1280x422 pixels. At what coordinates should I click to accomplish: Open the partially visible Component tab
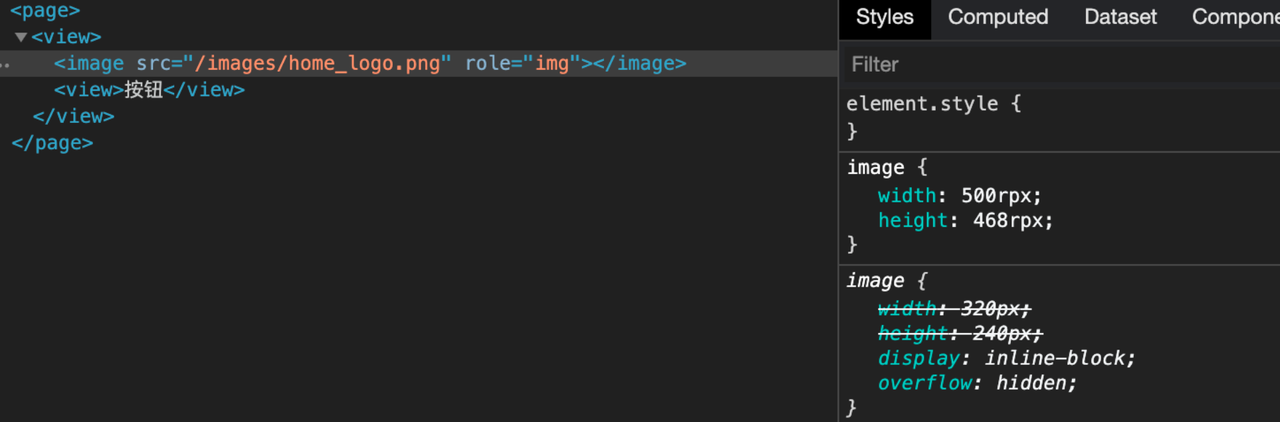point(1235,17)
